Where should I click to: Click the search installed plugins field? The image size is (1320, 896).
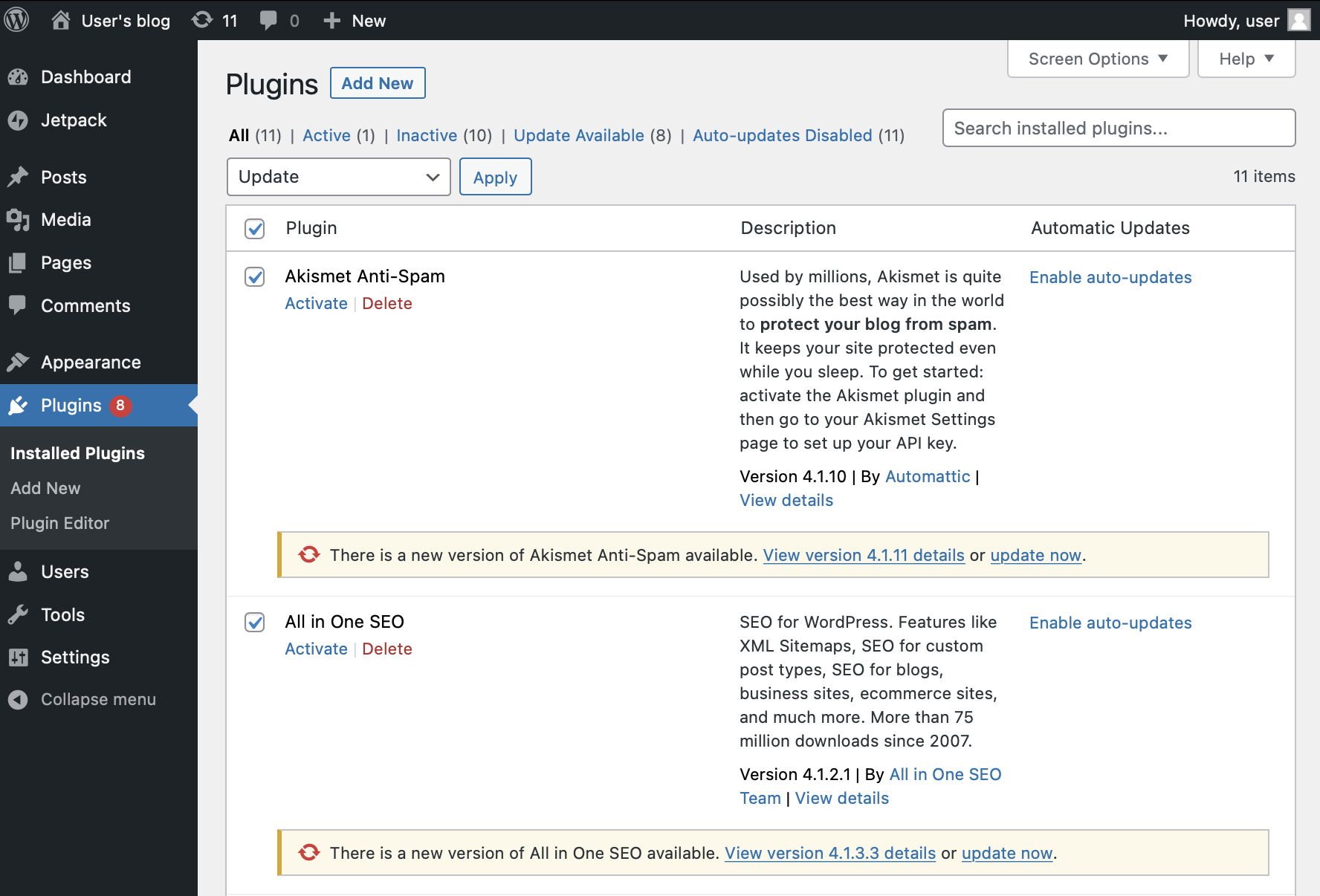pos(1118,128)
